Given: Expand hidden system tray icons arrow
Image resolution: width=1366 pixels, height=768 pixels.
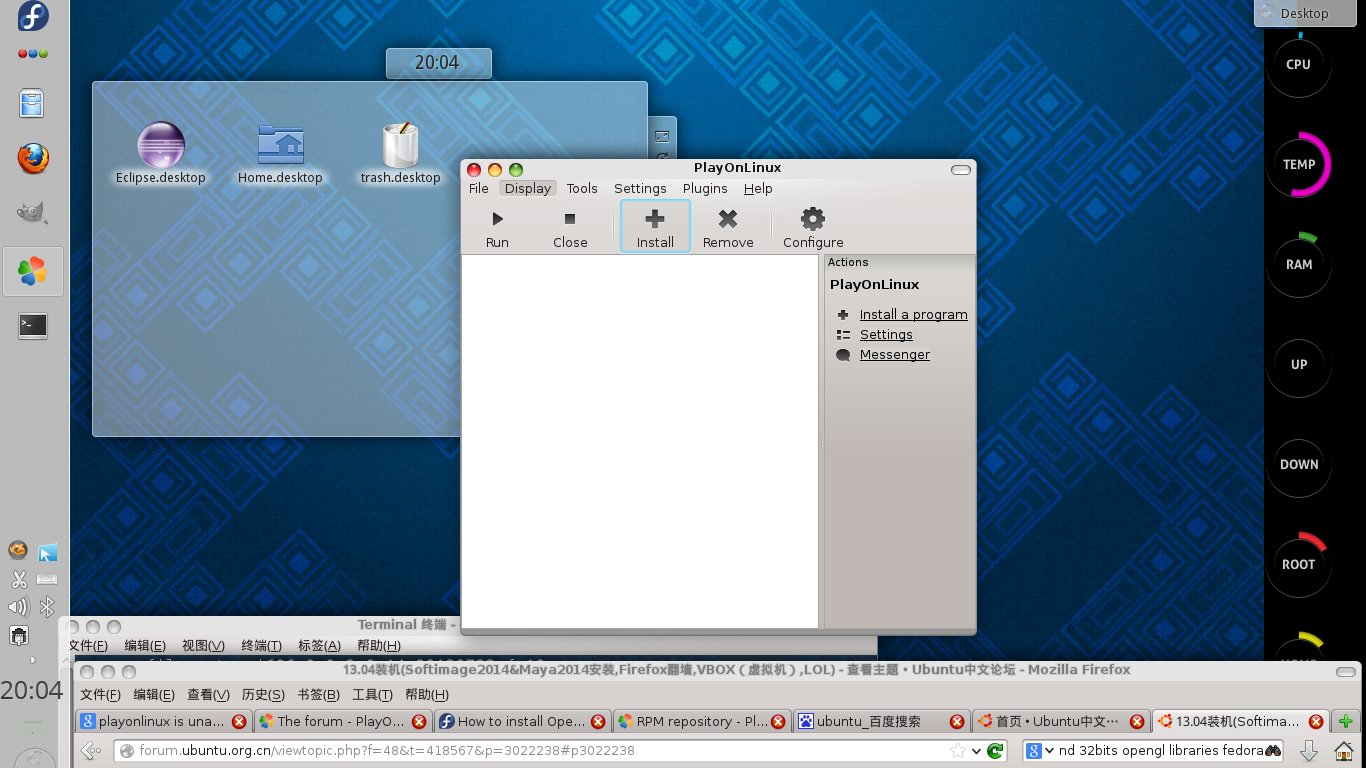Looking at the screenshot, I should click(x=33, y=660).
